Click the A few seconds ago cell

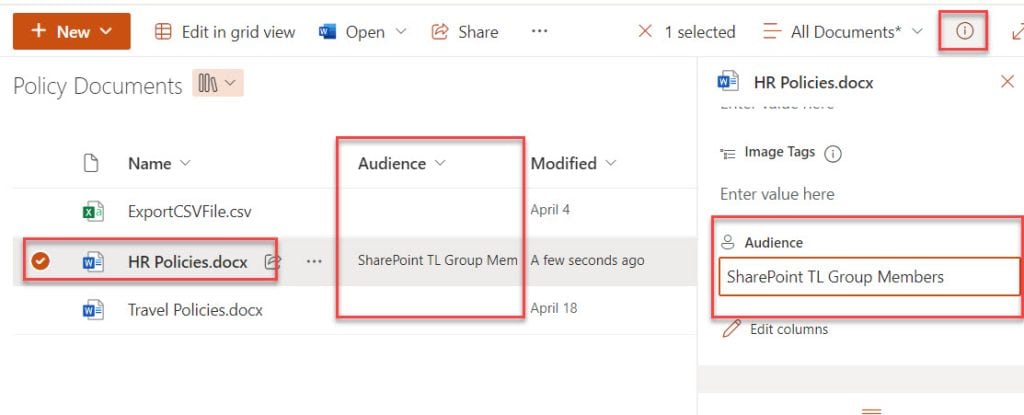(587, 260)
